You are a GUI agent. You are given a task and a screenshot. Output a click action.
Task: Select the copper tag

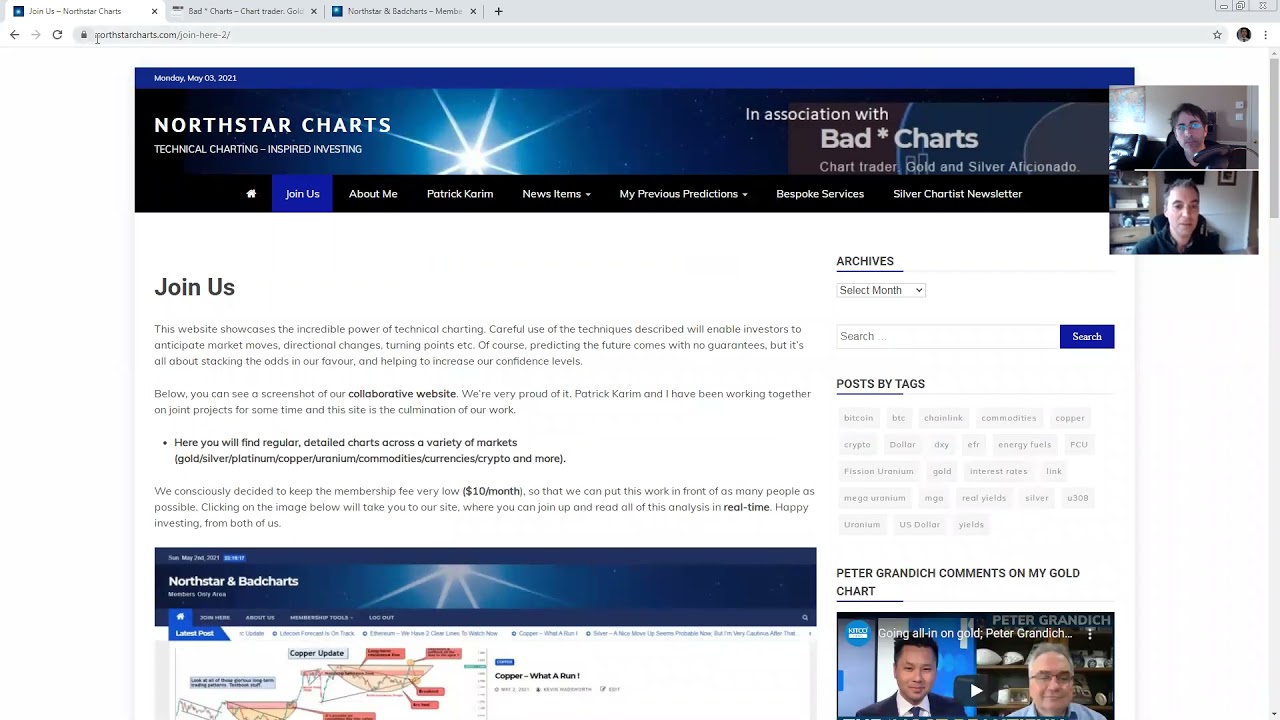click(1070, 418)
